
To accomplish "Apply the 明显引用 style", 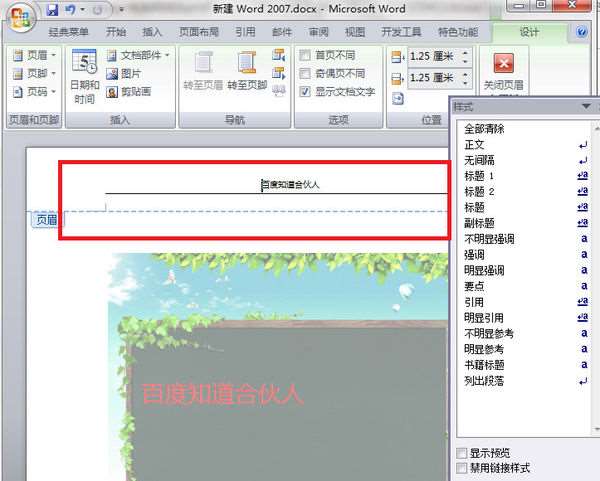I will tap(525, 318).
